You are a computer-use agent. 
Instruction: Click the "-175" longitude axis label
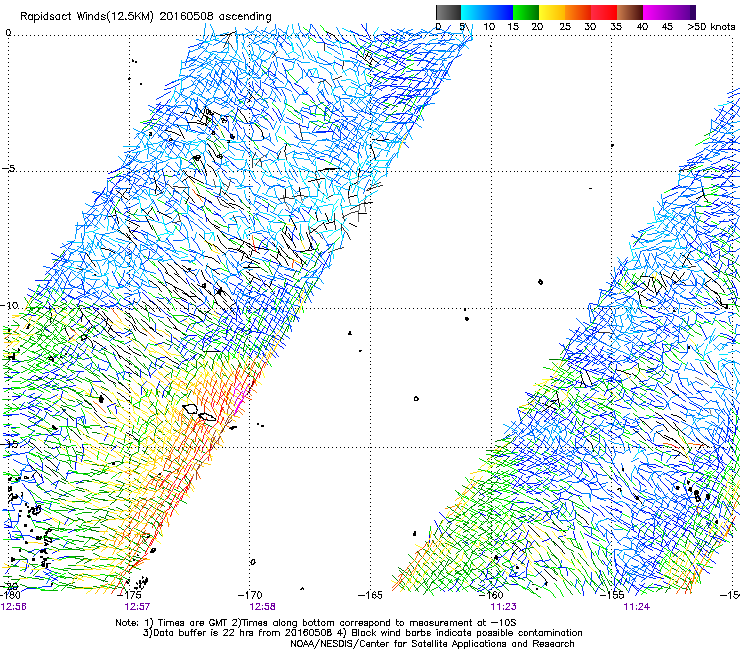[130, 595]
